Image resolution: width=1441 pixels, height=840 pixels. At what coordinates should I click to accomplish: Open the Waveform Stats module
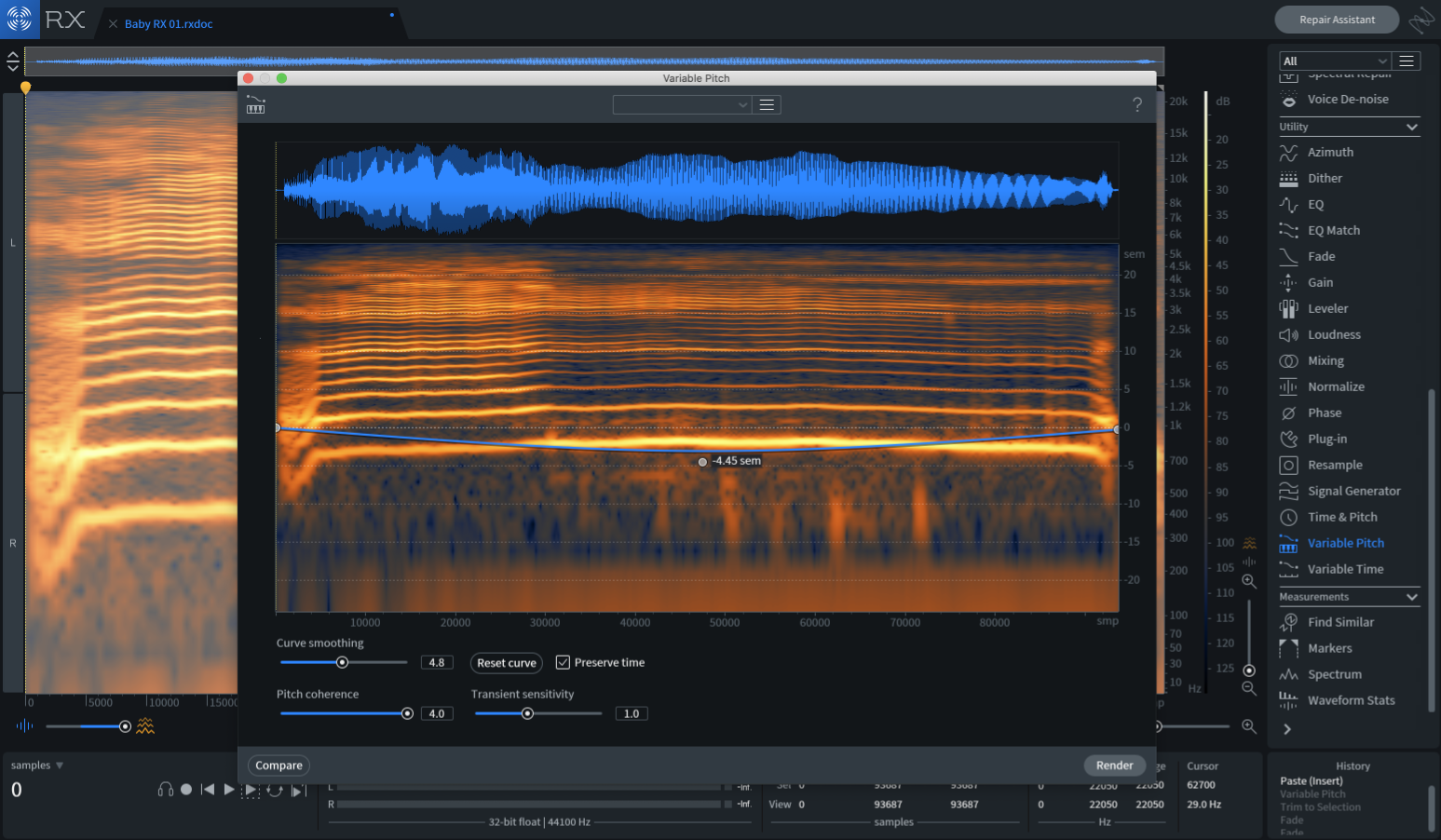1349,700
